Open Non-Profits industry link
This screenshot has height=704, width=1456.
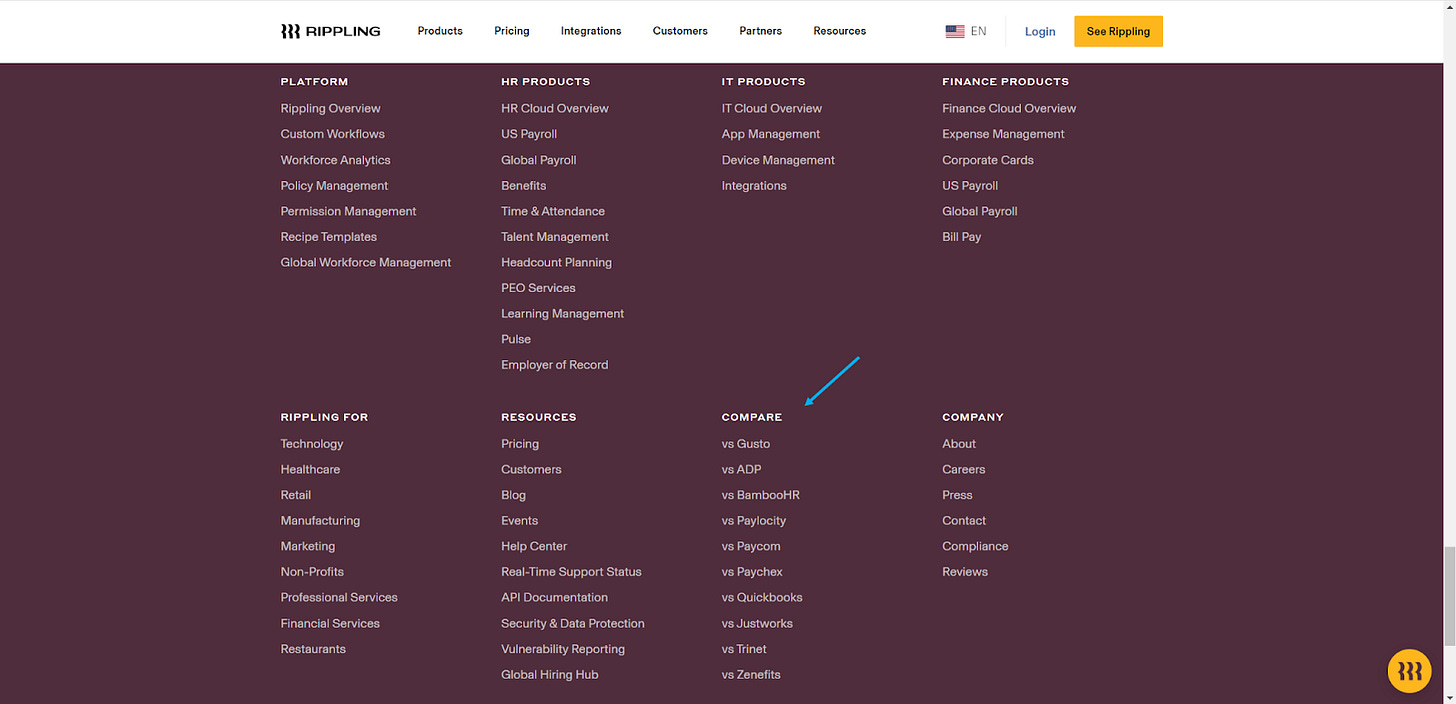pyautogui.click(x=312, y=572)
